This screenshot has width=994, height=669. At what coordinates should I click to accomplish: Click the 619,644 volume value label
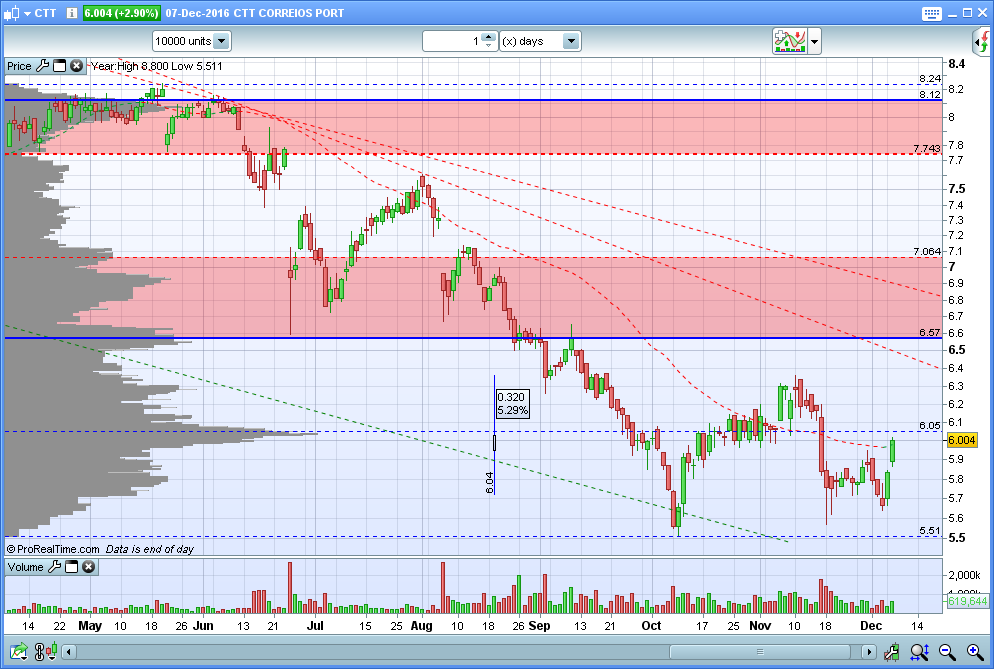[x=967, y=601]
